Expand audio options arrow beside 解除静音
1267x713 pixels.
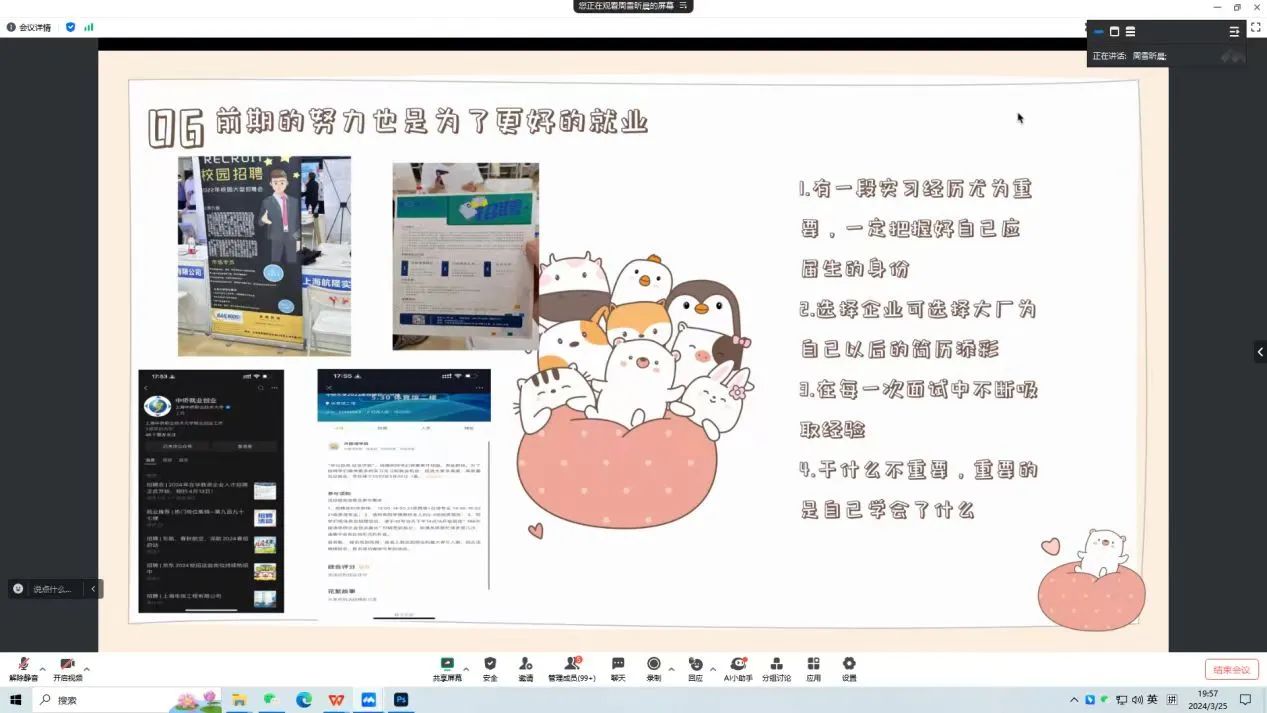(42, 668)
